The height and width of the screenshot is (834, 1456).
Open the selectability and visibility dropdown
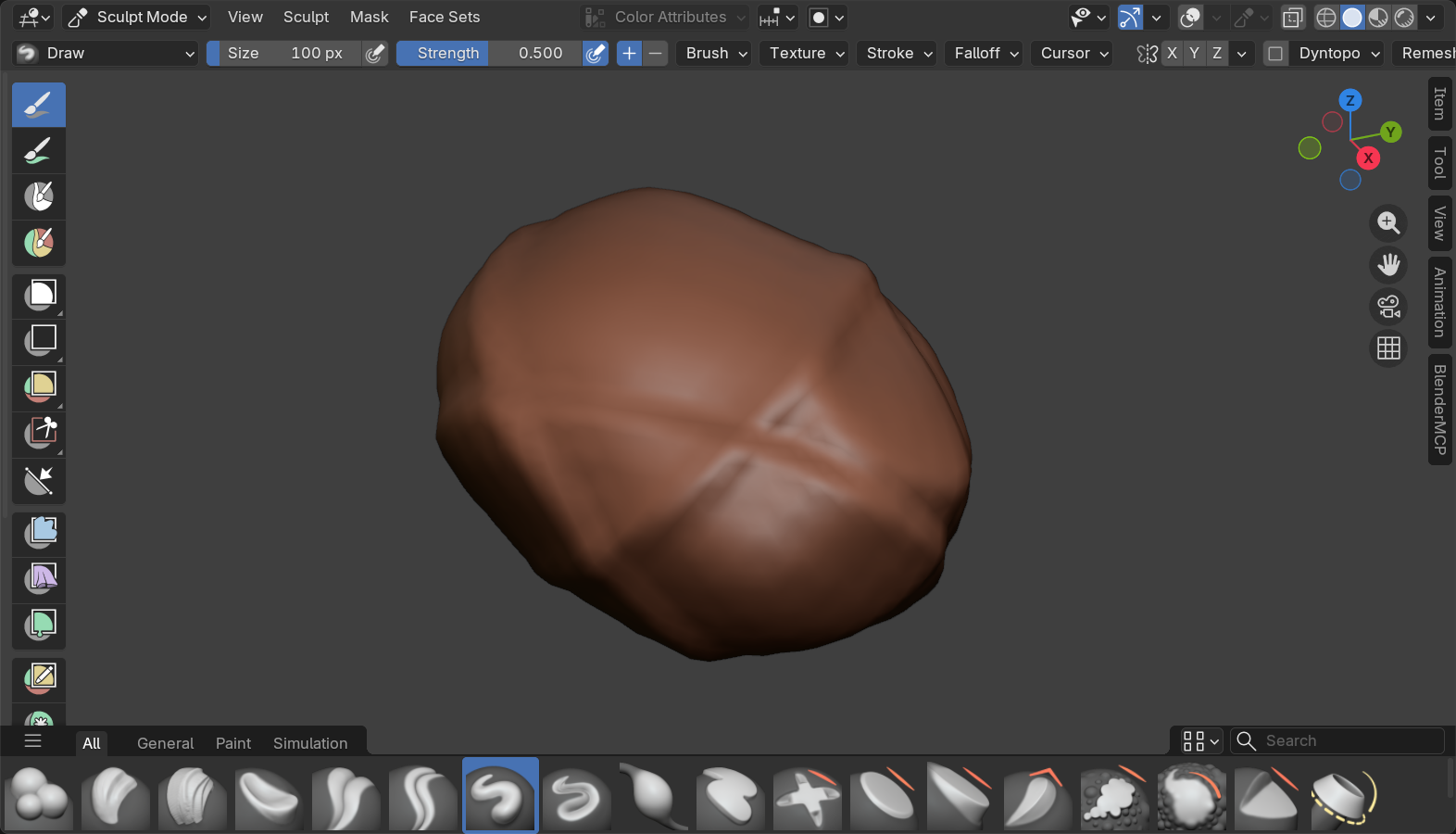pos(1089,18)
